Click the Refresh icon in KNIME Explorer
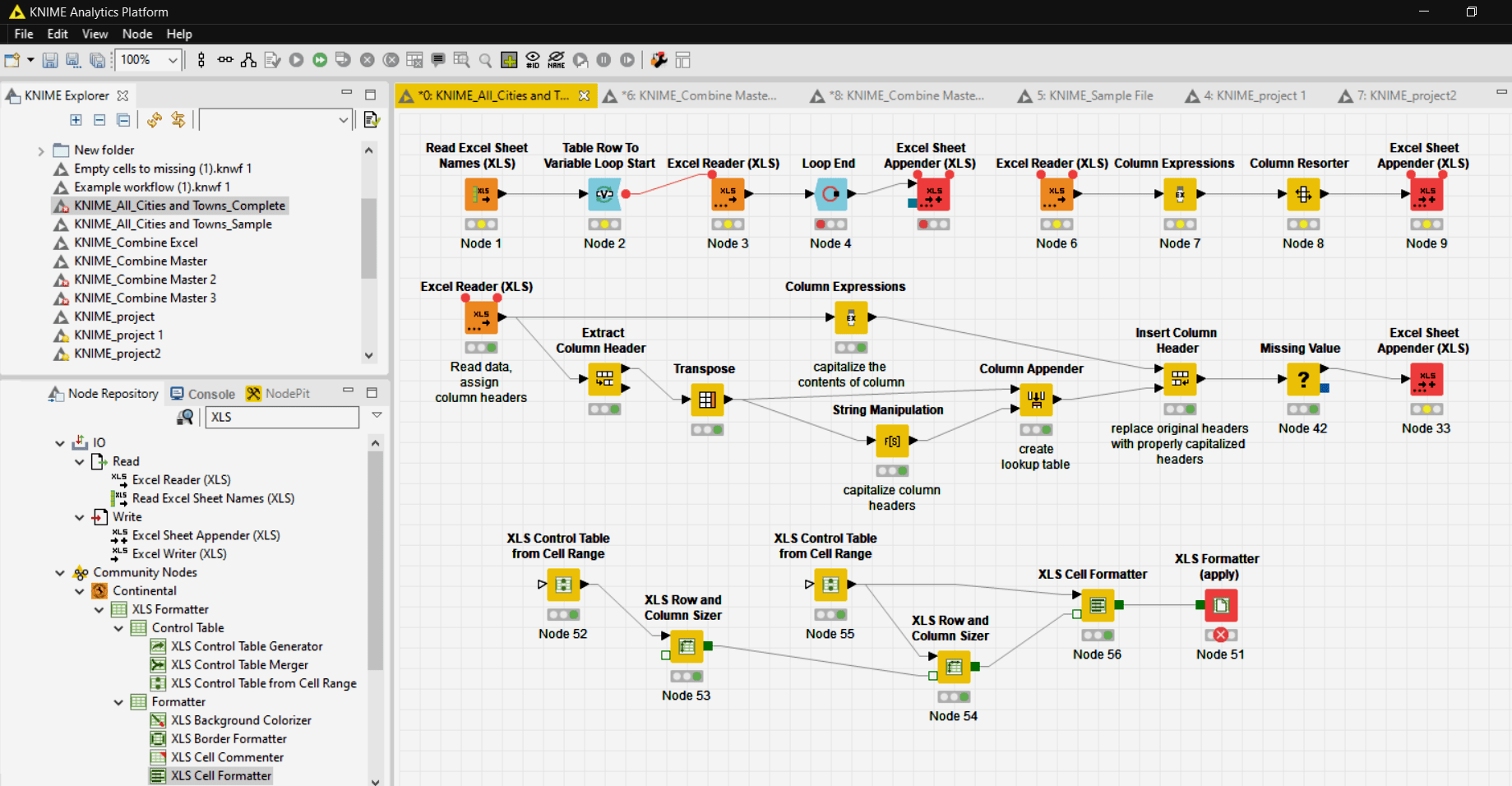The width and height of the screenshot is (1512, 786). (x=155, y=120)
